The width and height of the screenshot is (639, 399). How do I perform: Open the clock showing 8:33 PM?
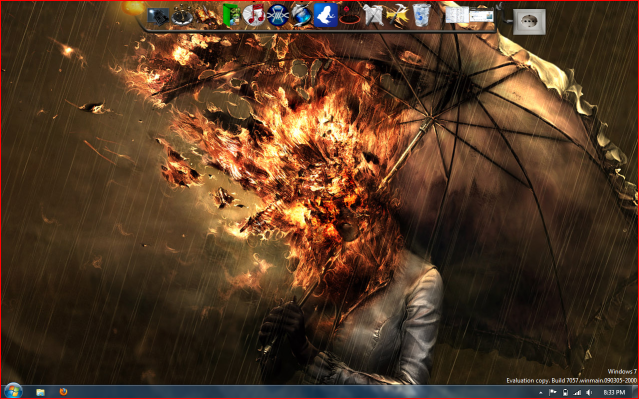pyautogui.click(x=614, y=392)
